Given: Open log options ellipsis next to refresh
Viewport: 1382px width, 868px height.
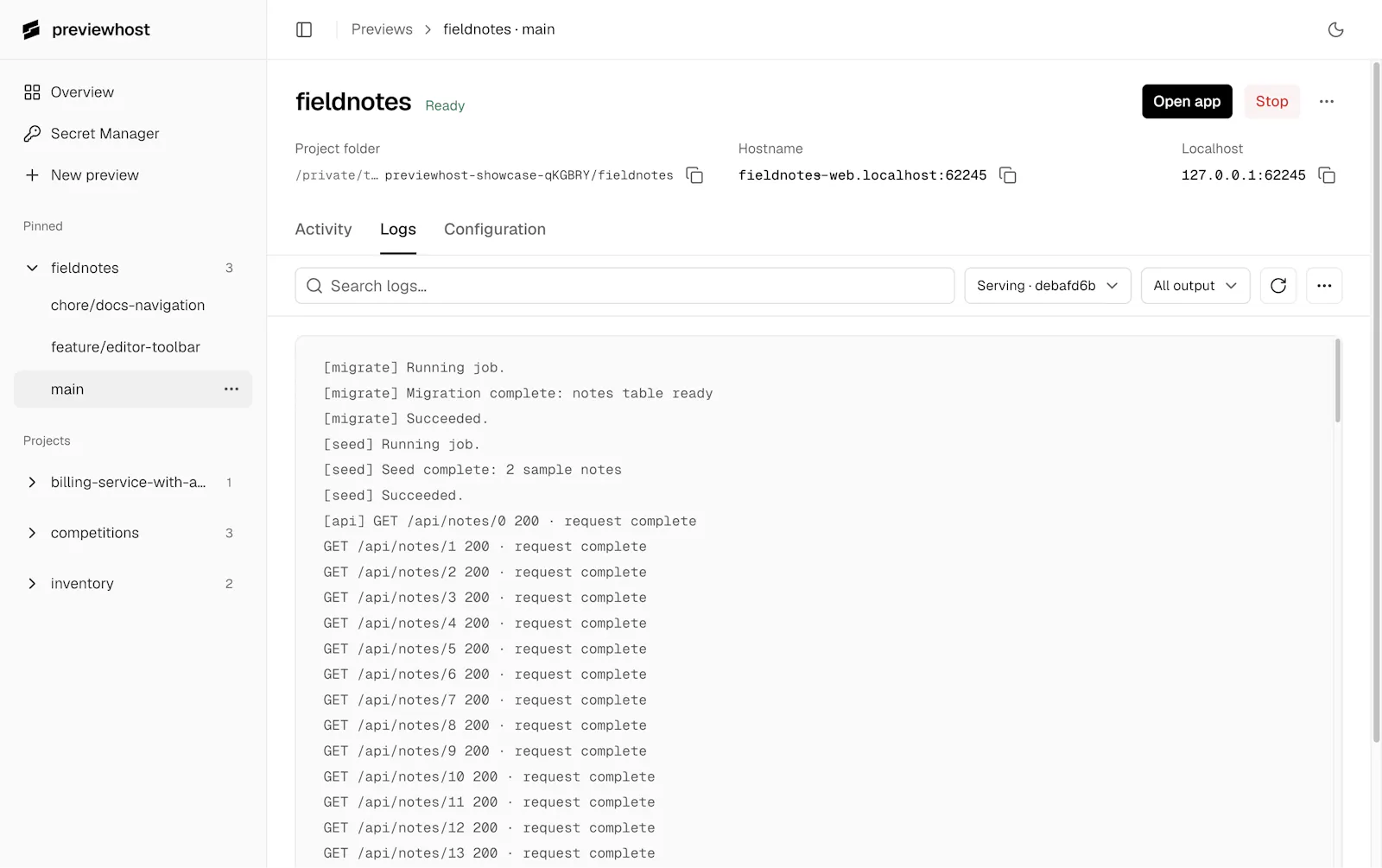Looking at the screenshot, I should click(x=1324, y=286).
